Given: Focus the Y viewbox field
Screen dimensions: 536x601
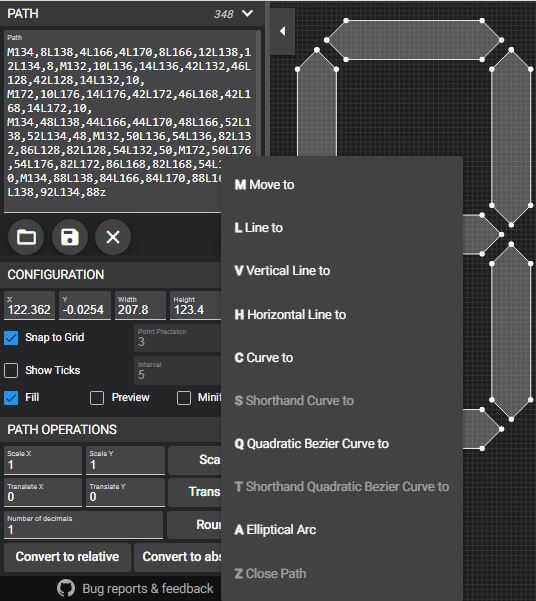Looking at the screenshot, I should (x=85, y=305).
